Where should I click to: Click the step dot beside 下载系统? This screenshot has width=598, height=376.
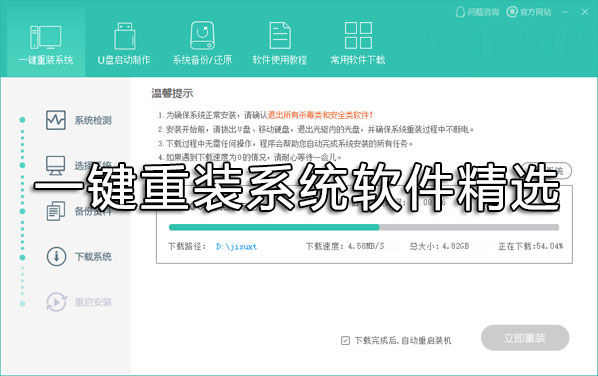[x=23, y=257]
